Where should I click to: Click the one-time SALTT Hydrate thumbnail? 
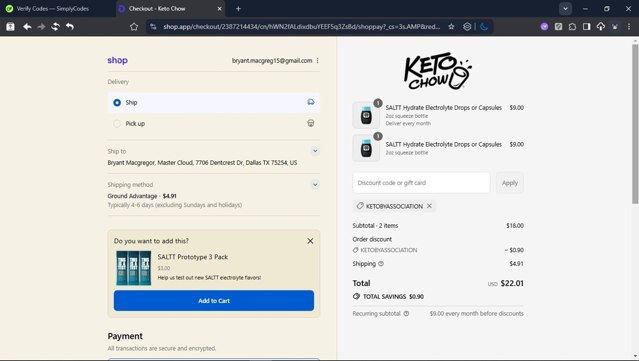(x=366, y=148)
